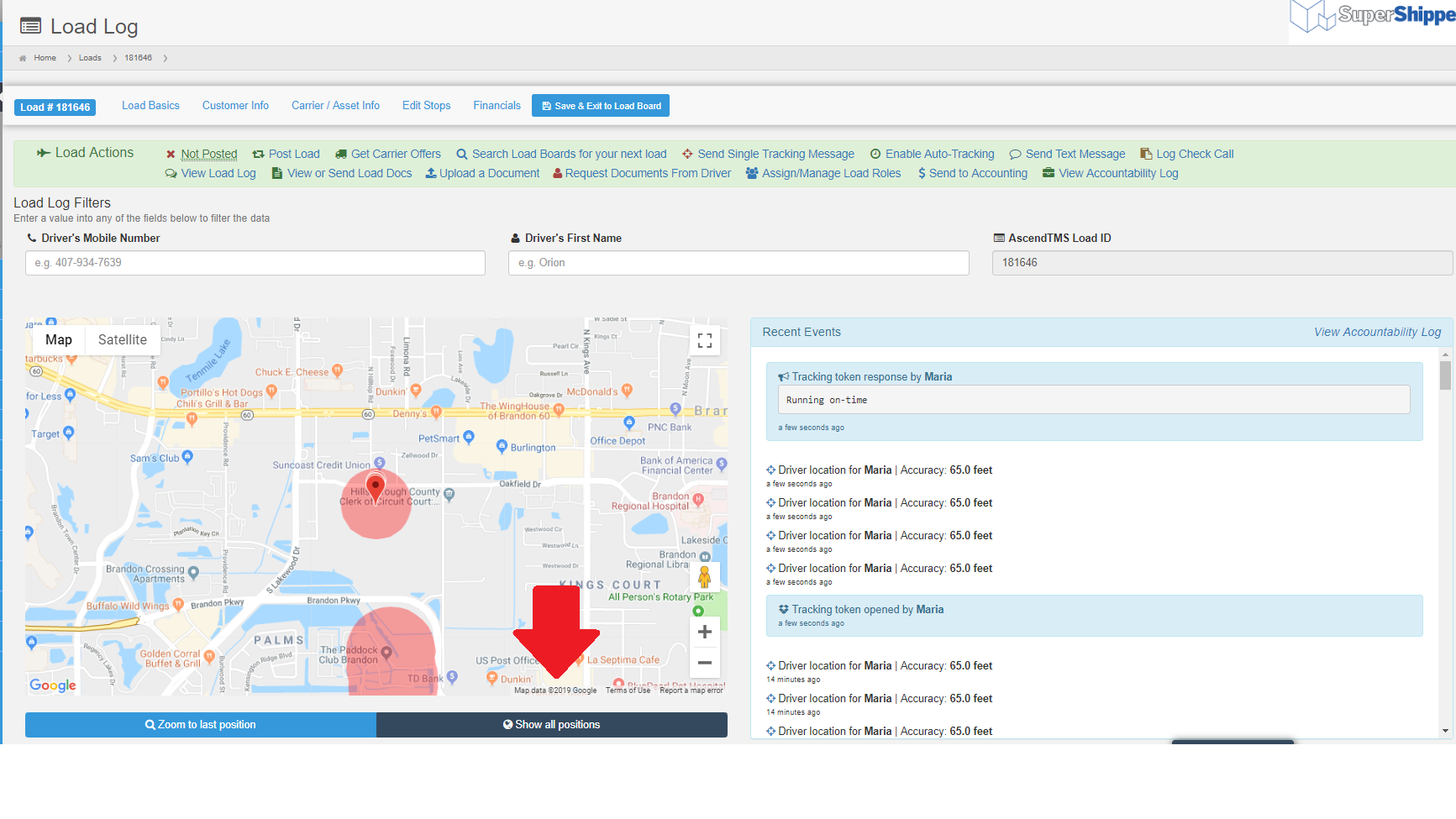1456x819 pixels.
Task: Click first Driver location for Maria entry
Action: [x=886, y=470]
